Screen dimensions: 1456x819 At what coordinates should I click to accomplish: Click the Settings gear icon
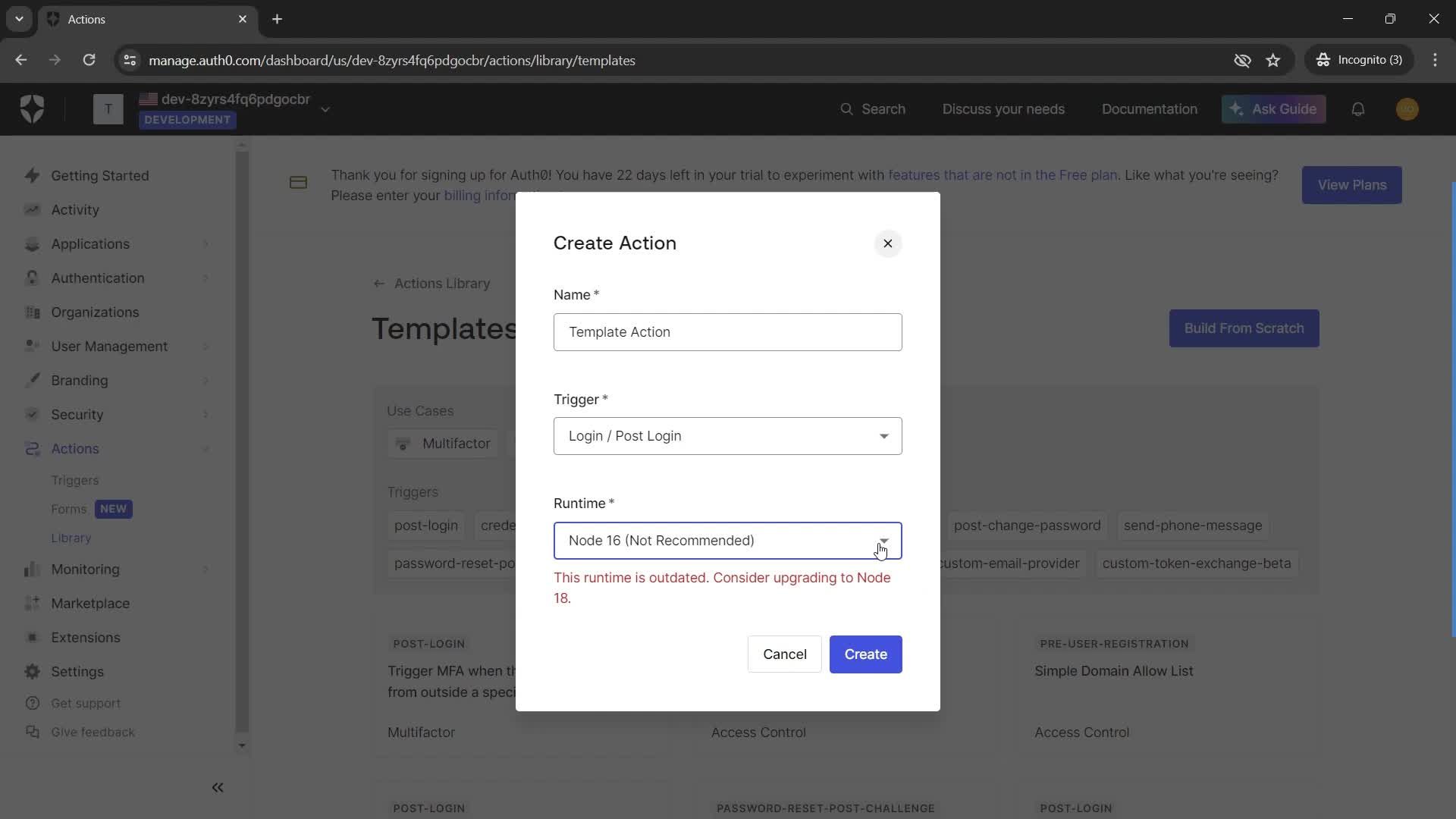pos(32,672)
